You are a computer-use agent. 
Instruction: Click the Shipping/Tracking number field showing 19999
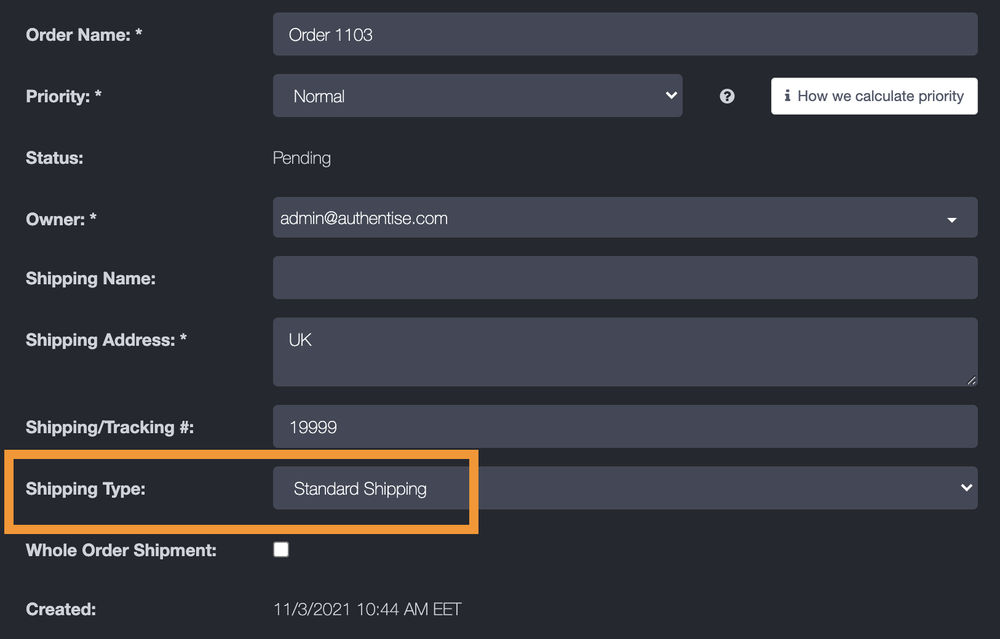click(625, 426)
